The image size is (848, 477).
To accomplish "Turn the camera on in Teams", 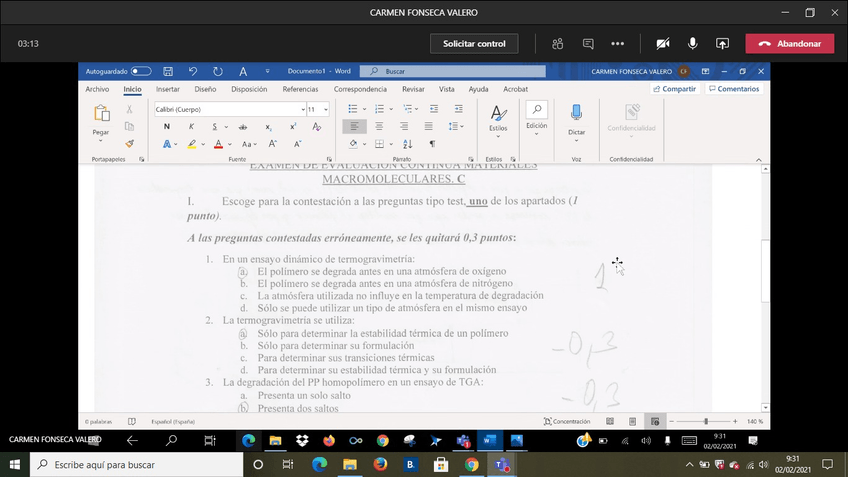I will pos(662,44).
